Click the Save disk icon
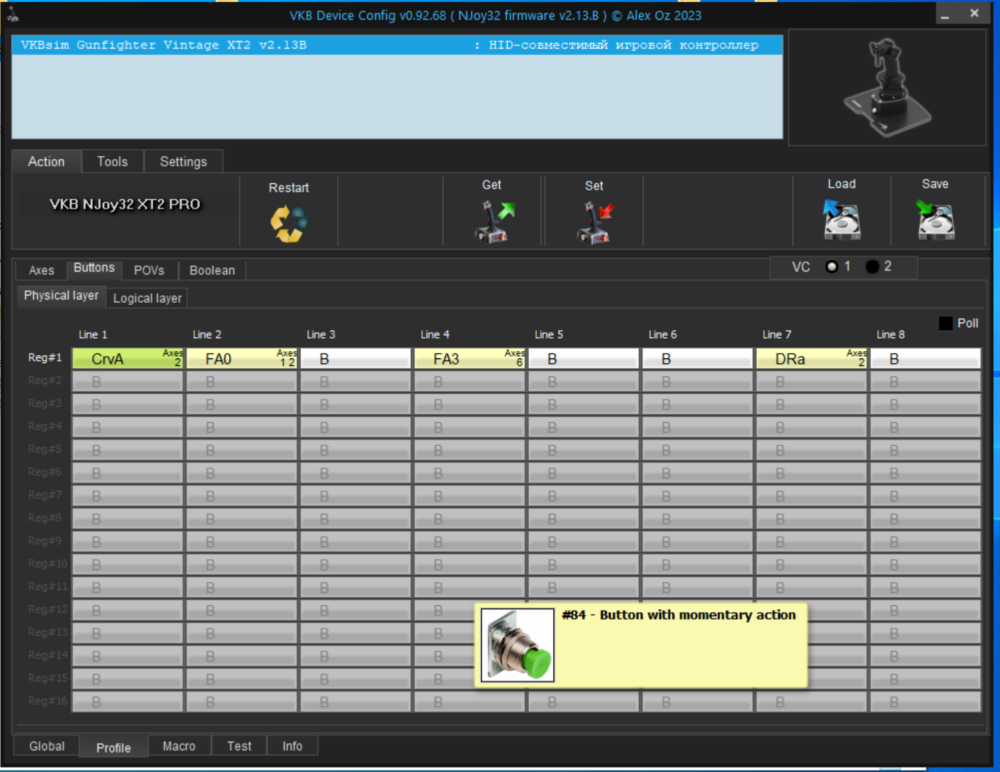The height and width of the screenshot is (772, 1000). click(935, 219)
